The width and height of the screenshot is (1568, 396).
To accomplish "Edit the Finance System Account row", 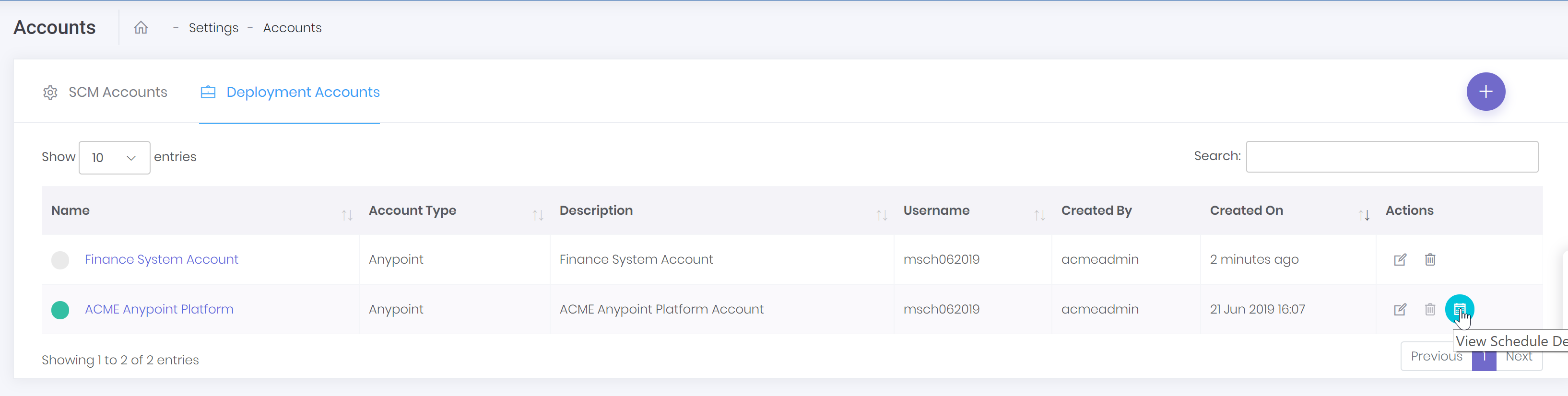I will 1400,260.
